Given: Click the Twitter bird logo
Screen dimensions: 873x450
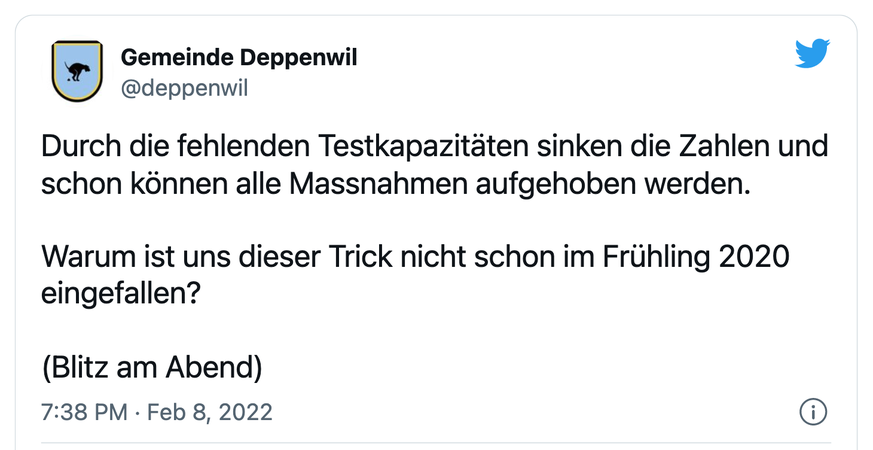Looking at the screenshot, I should click(812, 53).
